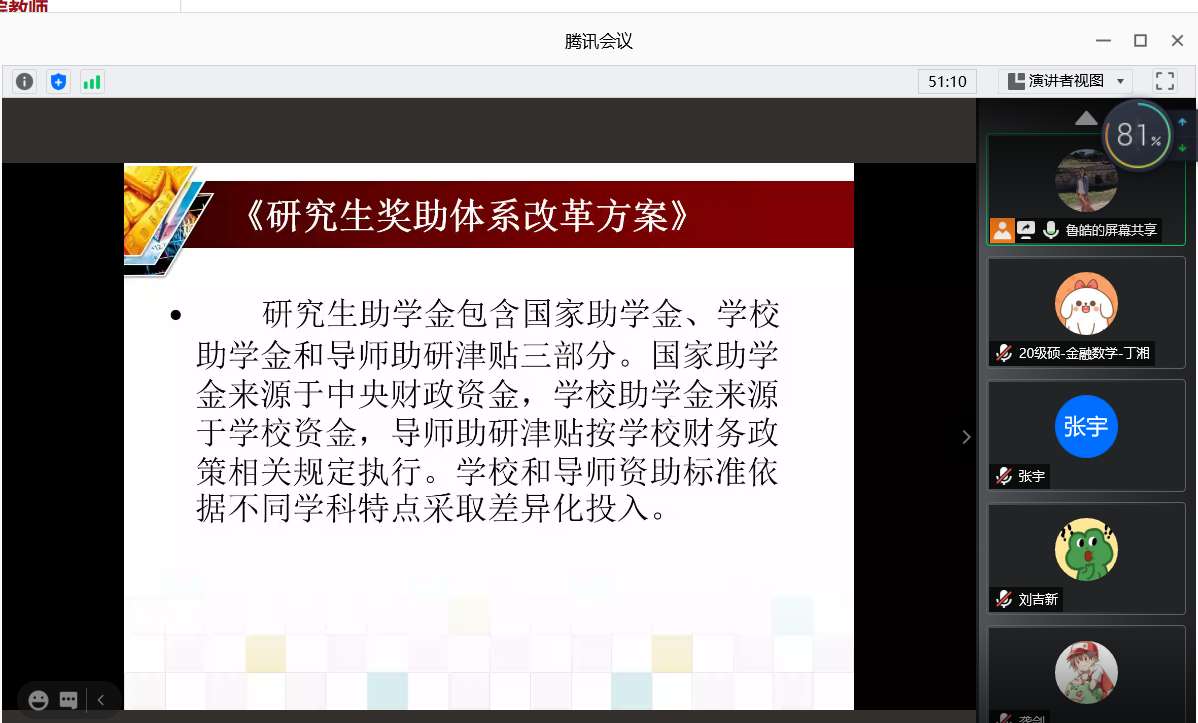Screen dimensions: 1198x723
Task: Open the meeting info icon
Action: (24, 82)
